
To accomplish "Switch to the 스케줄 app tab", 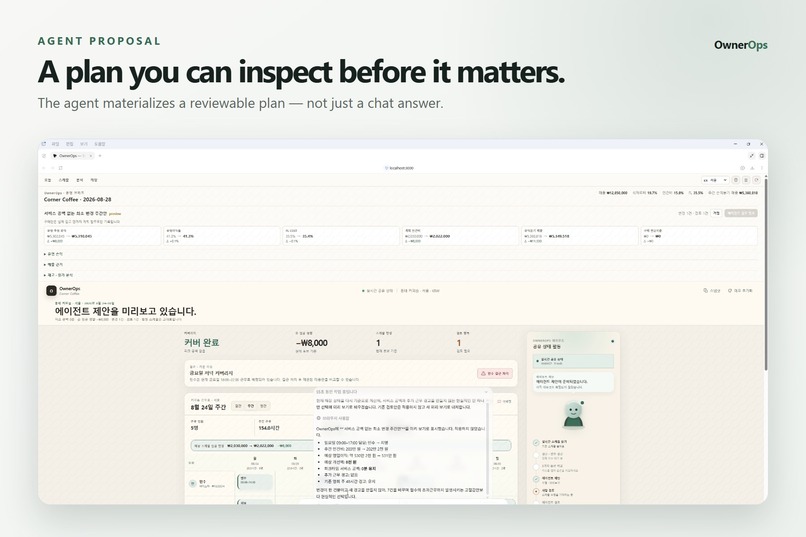I will 64,180.
